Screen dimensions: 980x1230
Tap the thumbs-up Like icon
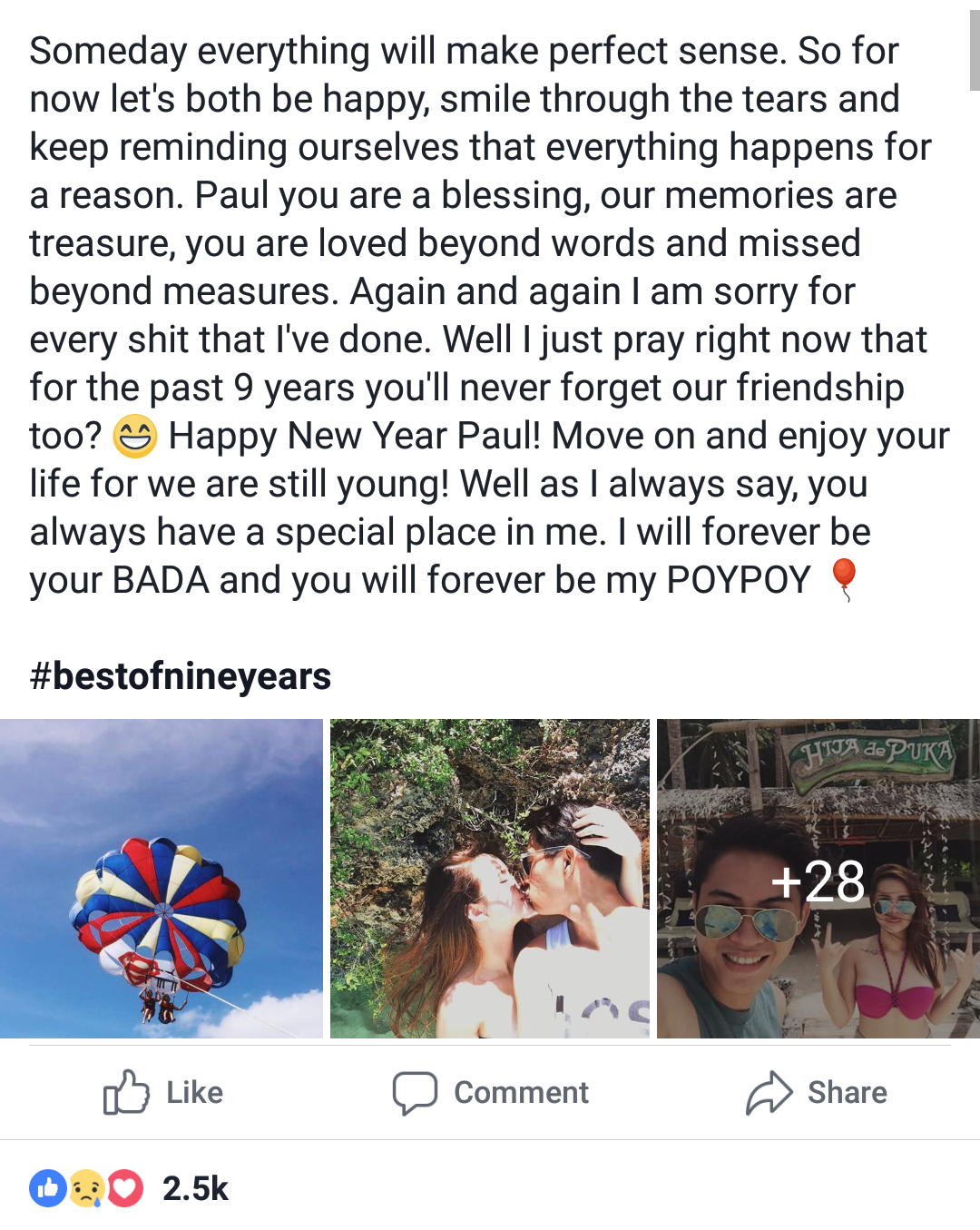click(x=125, y=1092)
